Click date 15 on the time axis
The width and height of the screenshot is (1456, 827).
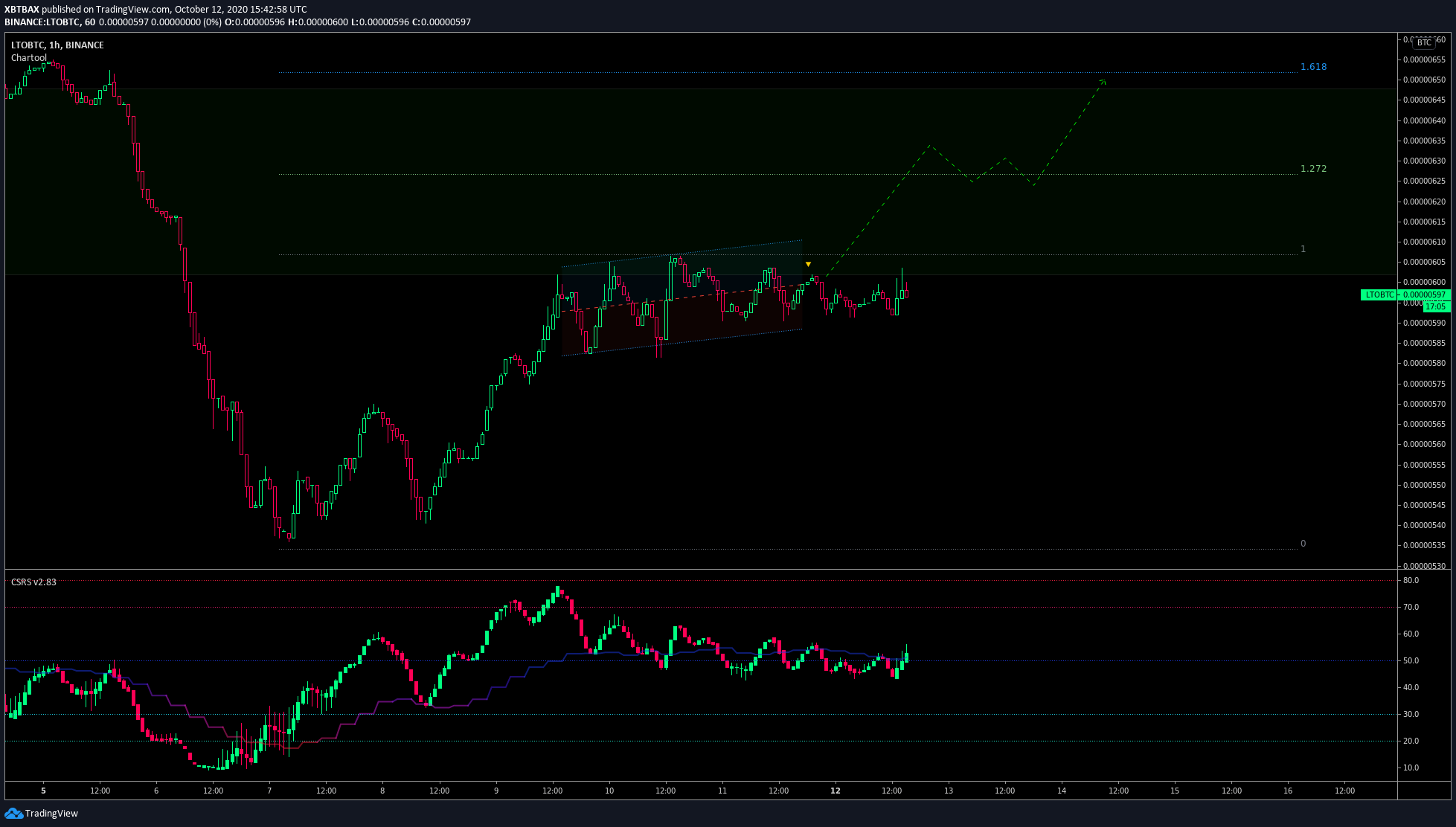click(x=1175, y=791)
